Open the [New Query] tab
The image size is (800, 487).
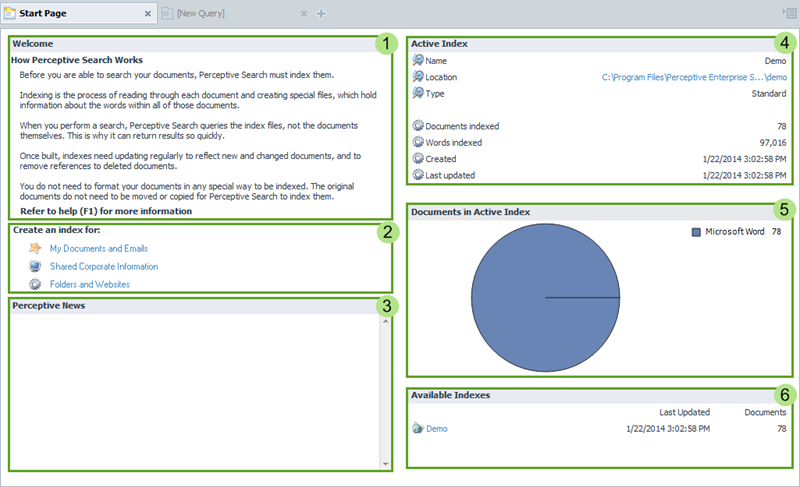[201, 14]
